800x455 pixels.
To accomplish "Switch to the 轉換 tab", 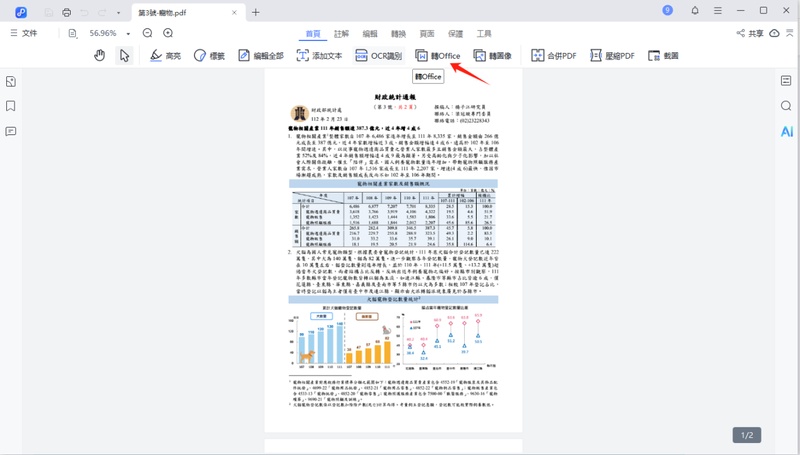I will click(x=398, y=34).
